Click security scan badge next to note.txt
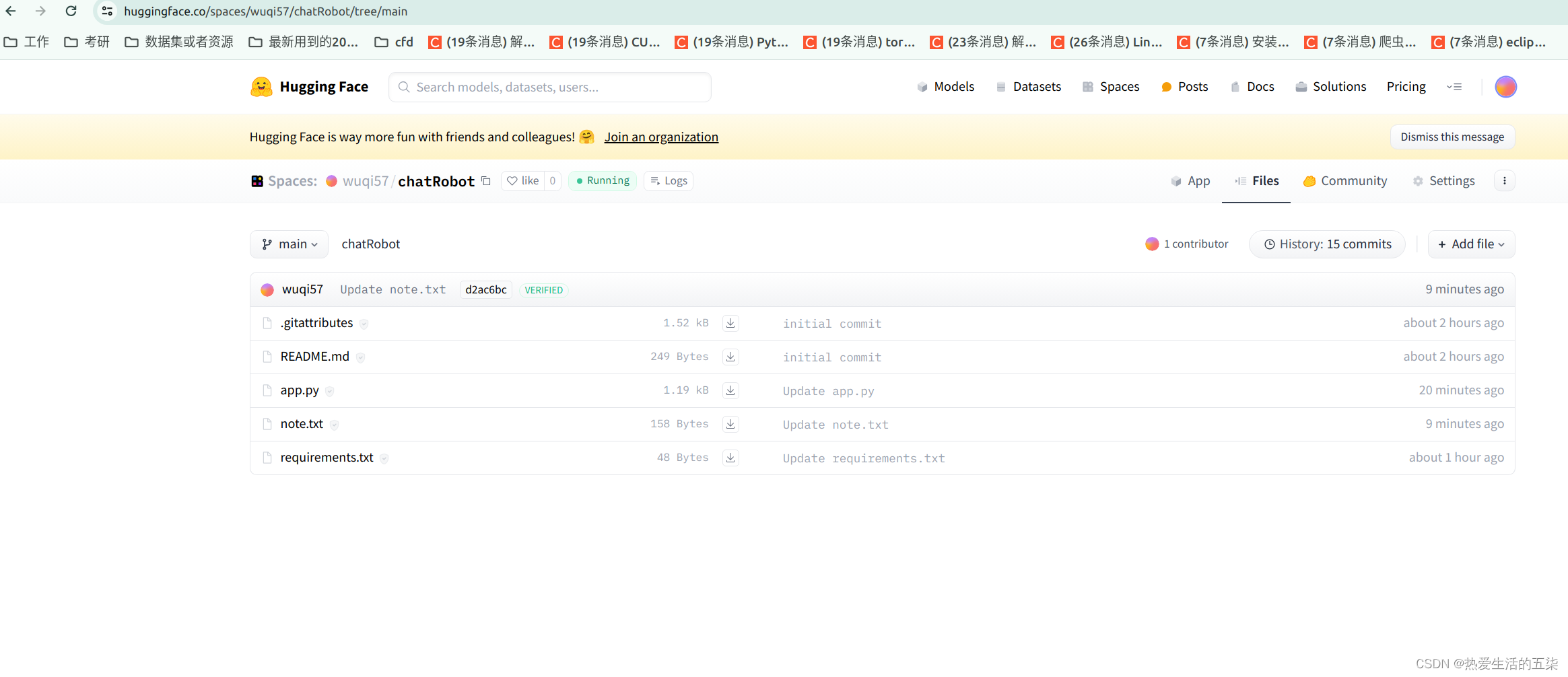The height and width of the screenshot is (677, 1568). 334,425
